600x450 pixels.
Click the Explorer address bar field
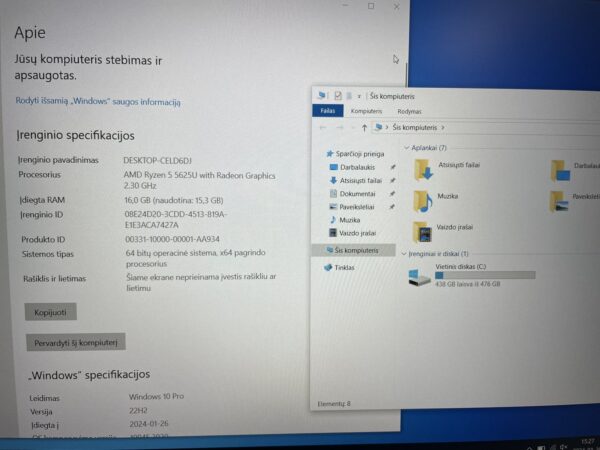486,128
